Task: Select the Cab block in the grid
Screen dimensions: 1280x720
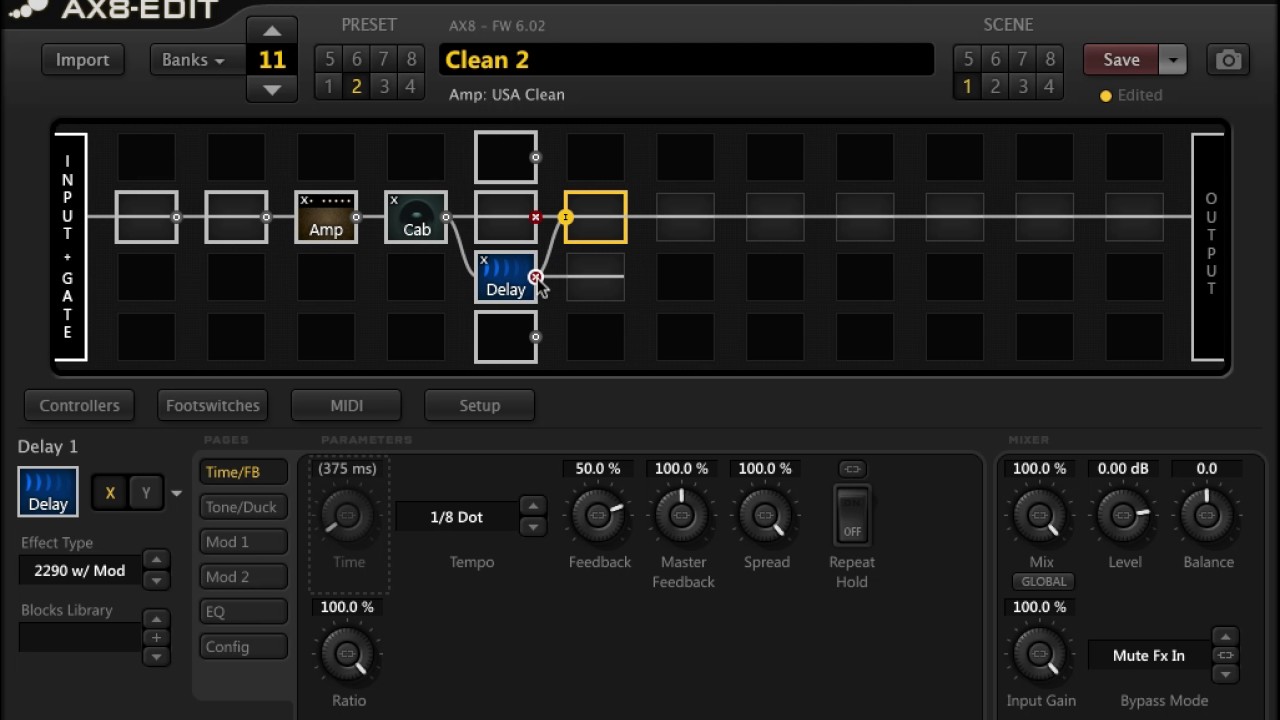Action: coord(416,217)
